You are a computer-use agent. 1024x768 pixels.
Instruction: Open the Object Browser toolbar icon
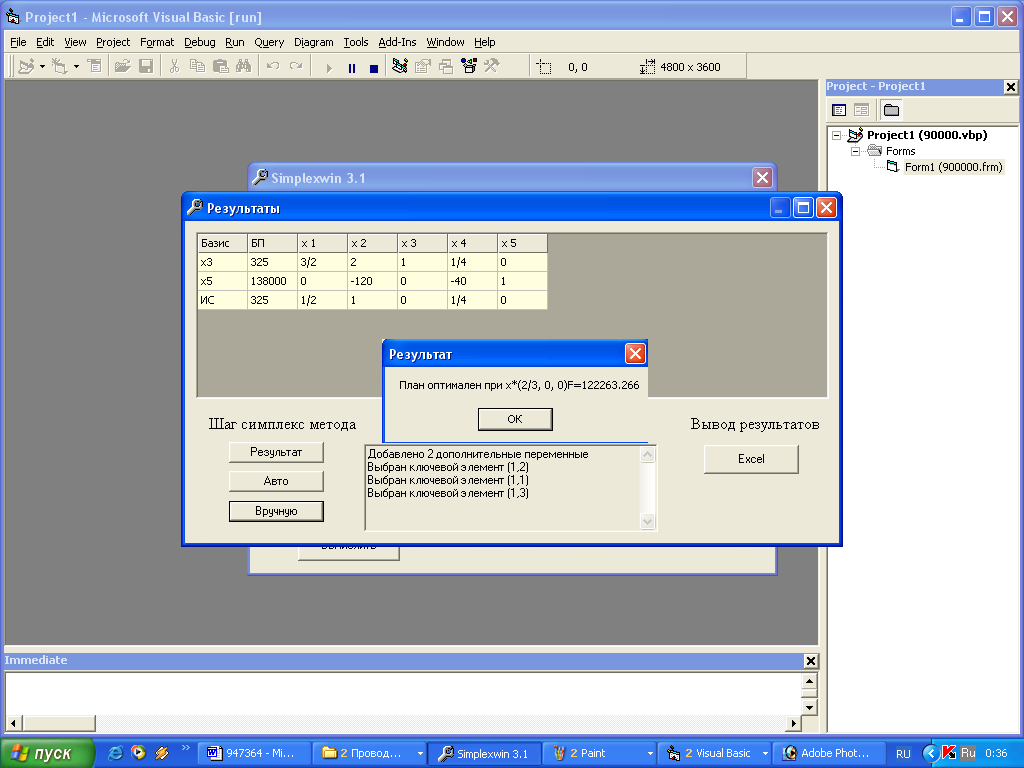coord(469,67)
